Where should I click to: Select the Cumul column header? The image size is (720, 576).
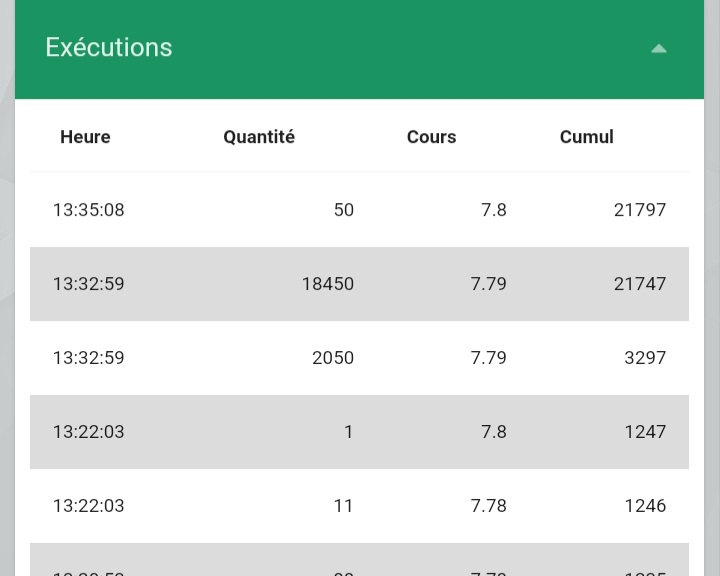pyautogui.click(x=587, y=137)
